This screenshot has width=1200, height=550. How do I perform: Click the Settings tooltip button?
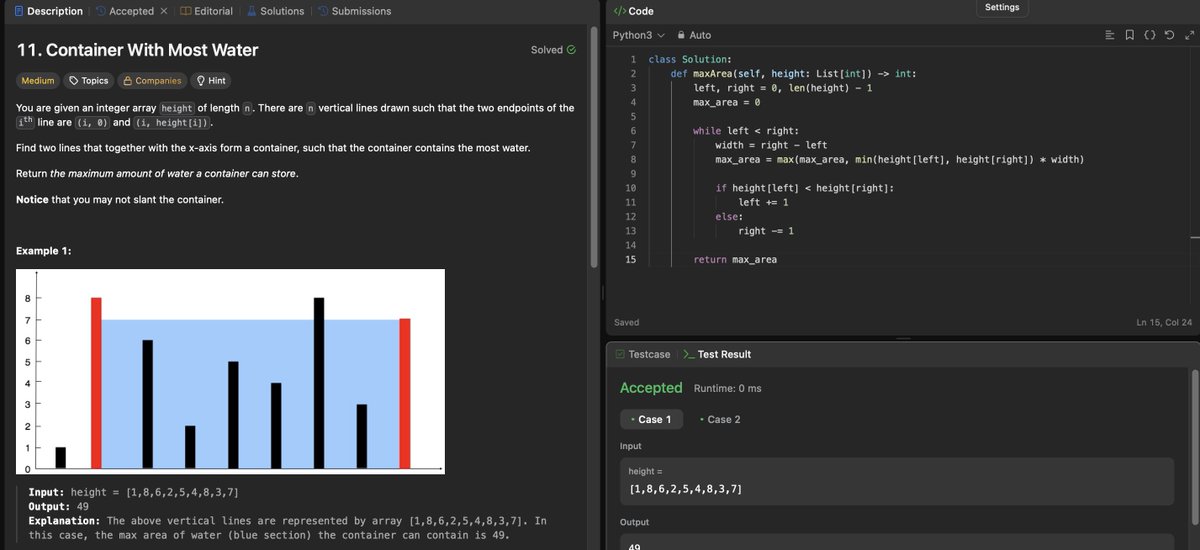click(1002, 7)
